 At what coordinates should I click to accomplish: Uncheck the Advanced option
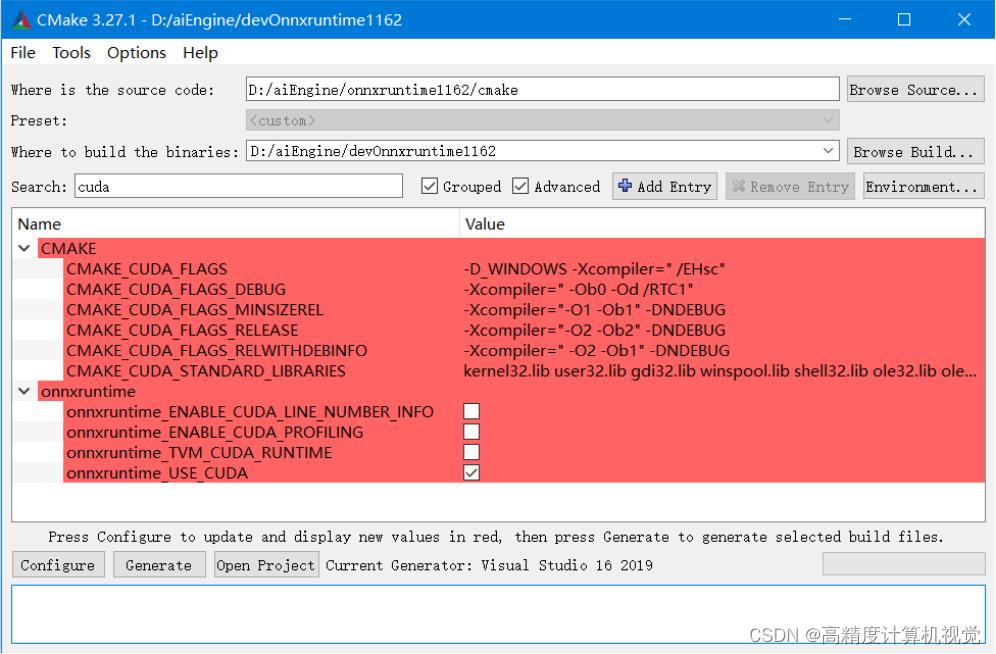click(x=522, y=186)
